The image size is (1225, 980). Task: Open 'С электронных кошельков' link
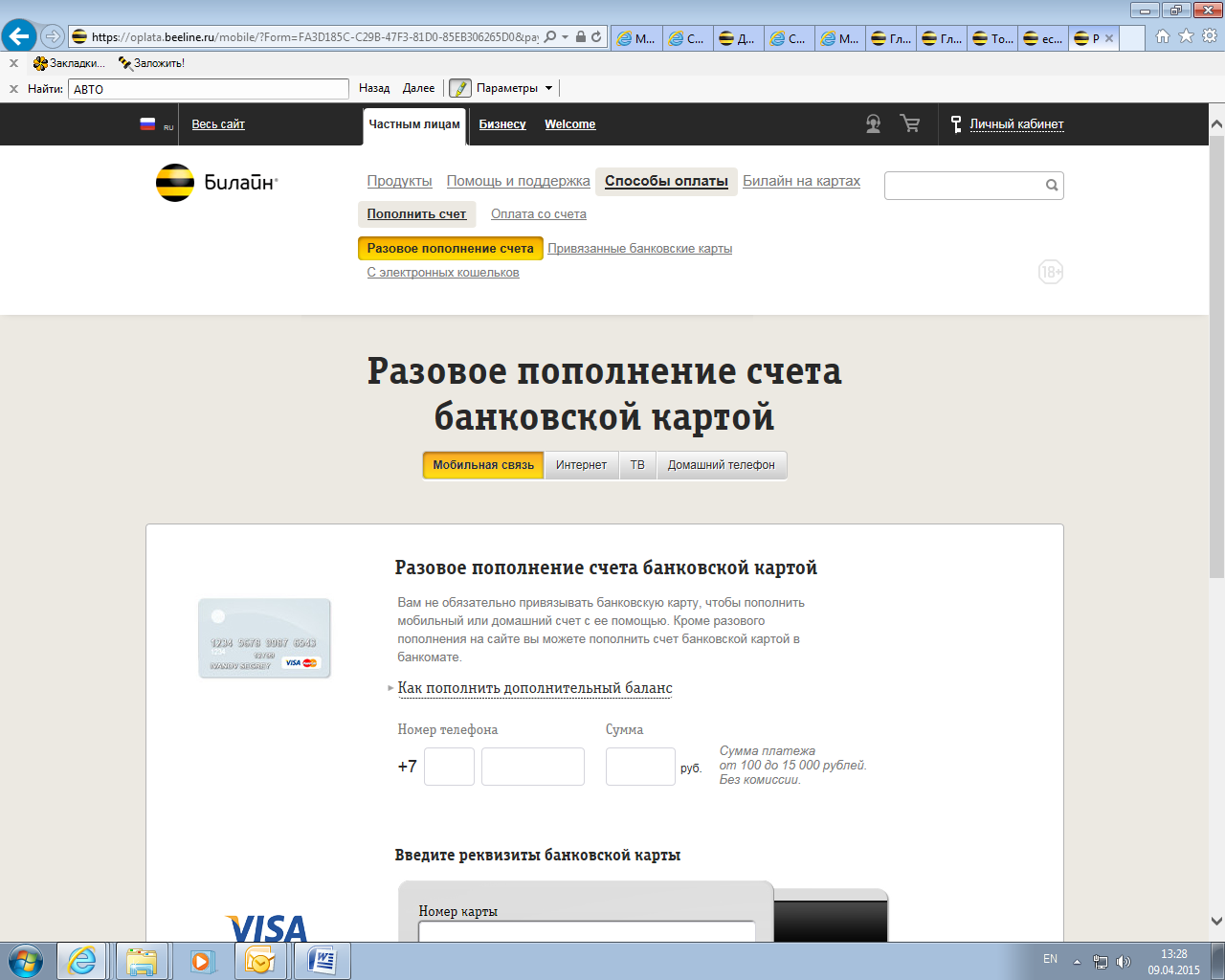click(443, 273)
